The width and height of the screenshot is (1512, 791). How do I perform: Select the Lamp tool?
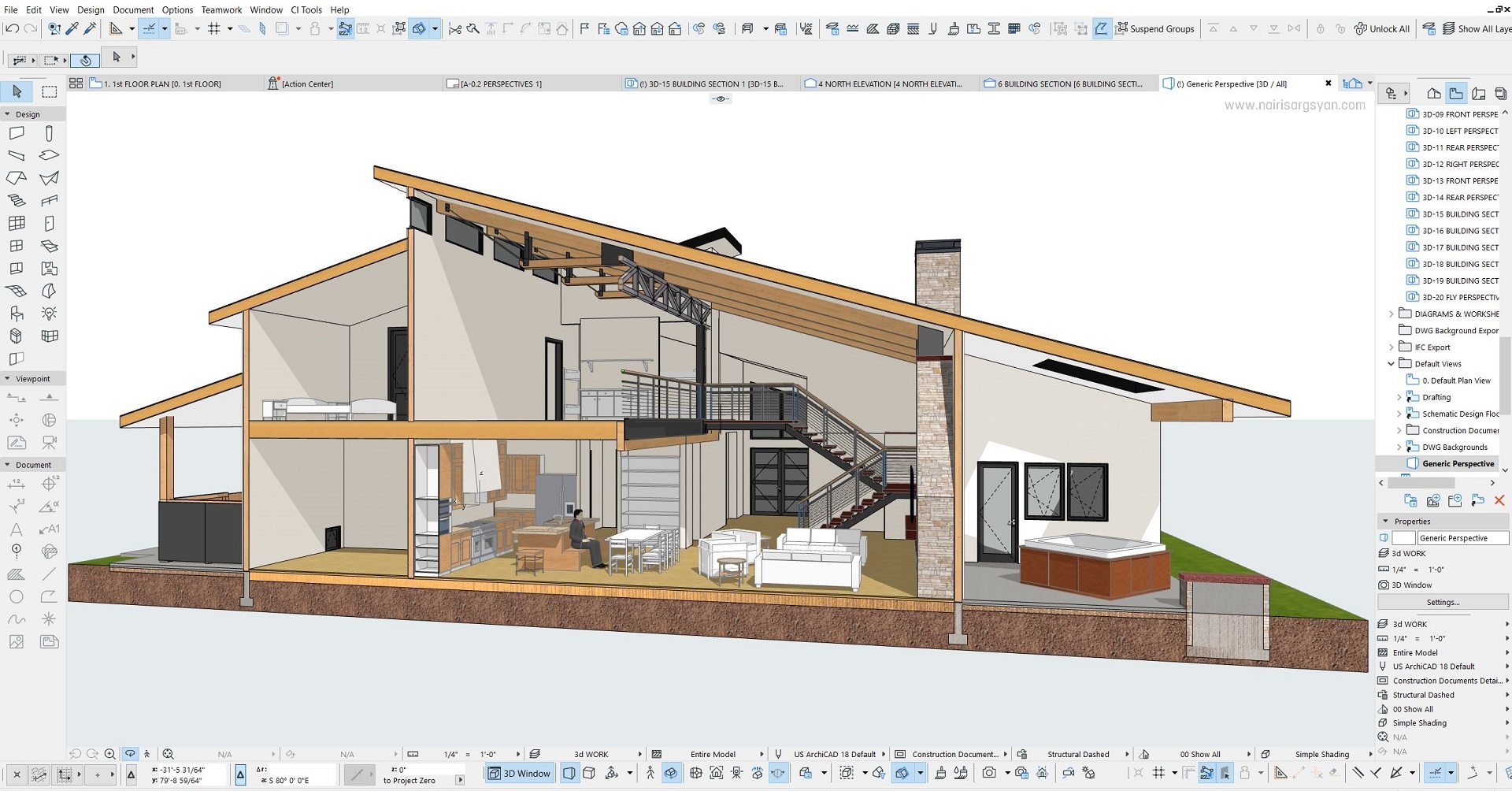click(x=49, y=313)
